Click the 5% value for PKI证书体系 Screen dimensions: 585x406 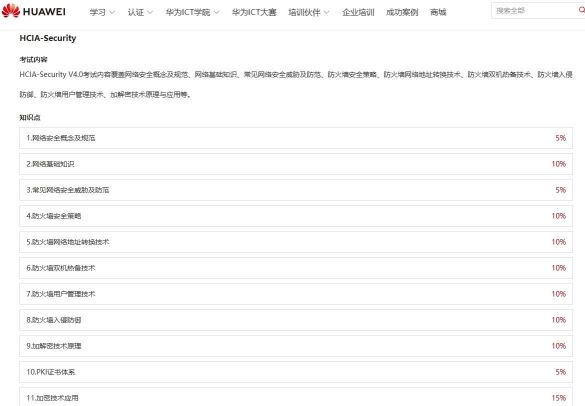[560, 372]
